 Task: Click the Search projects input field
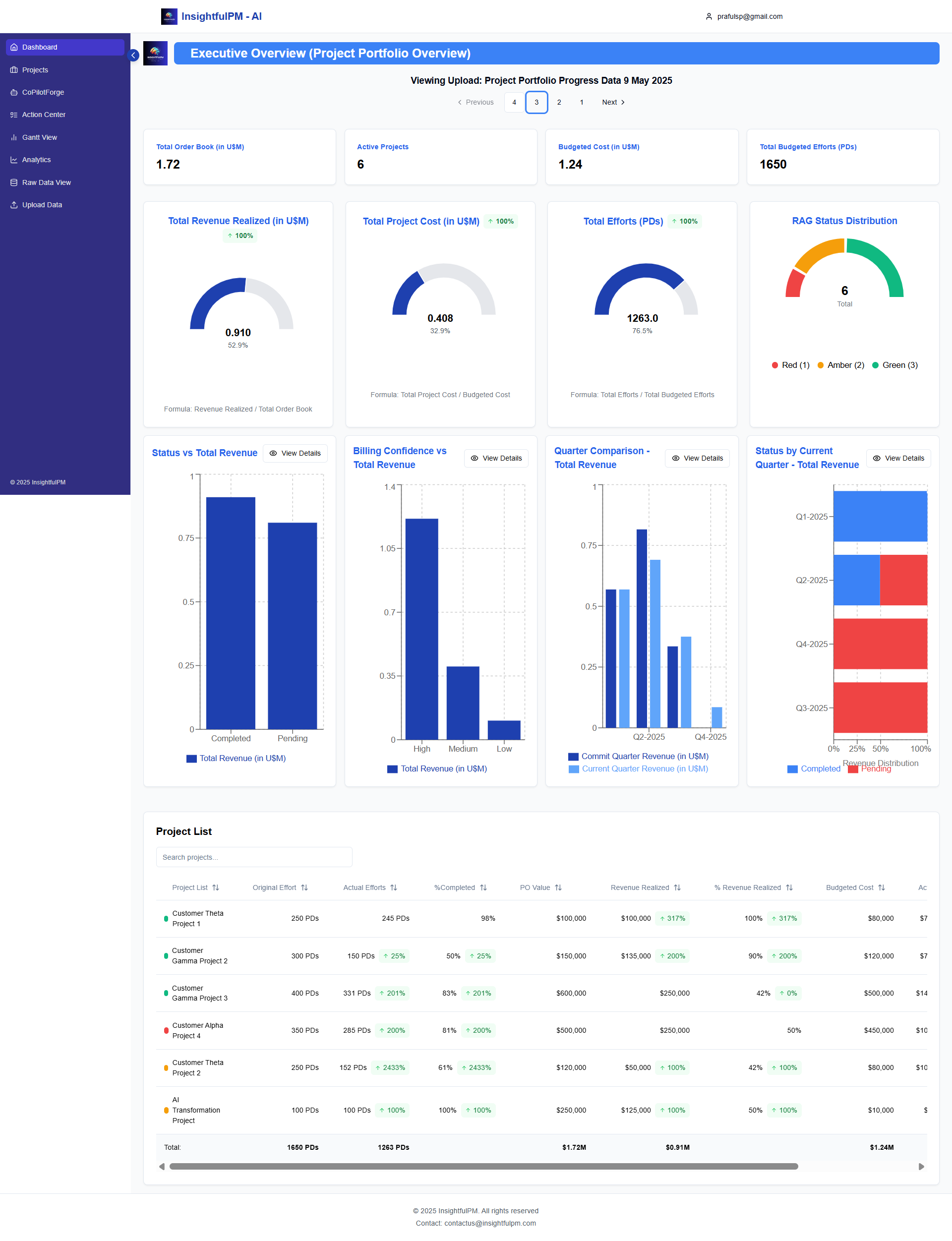pyautogui.click(x=254, y=857)
